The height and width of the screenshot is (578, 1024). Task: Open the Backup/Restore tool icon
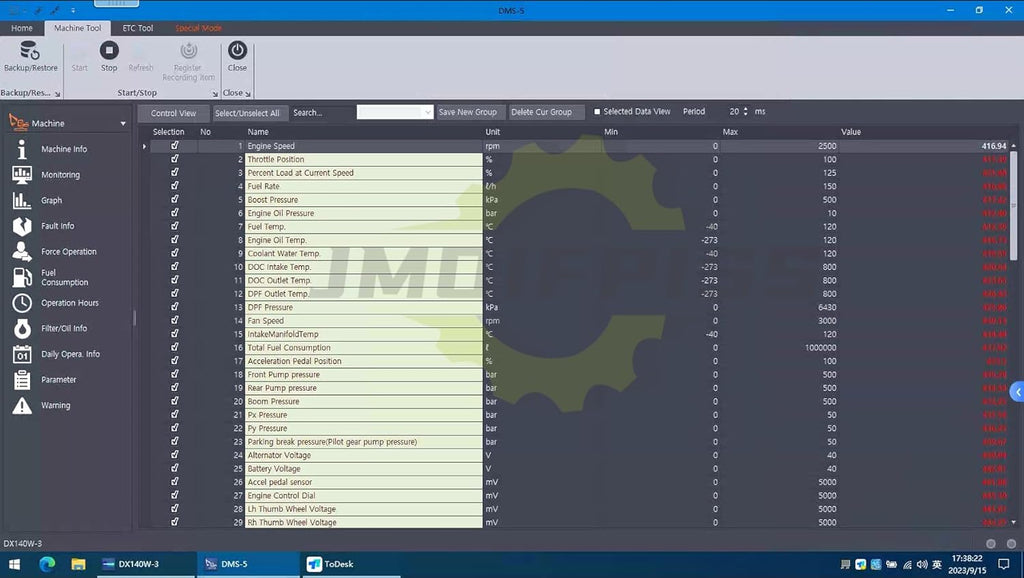coord(29,50)
